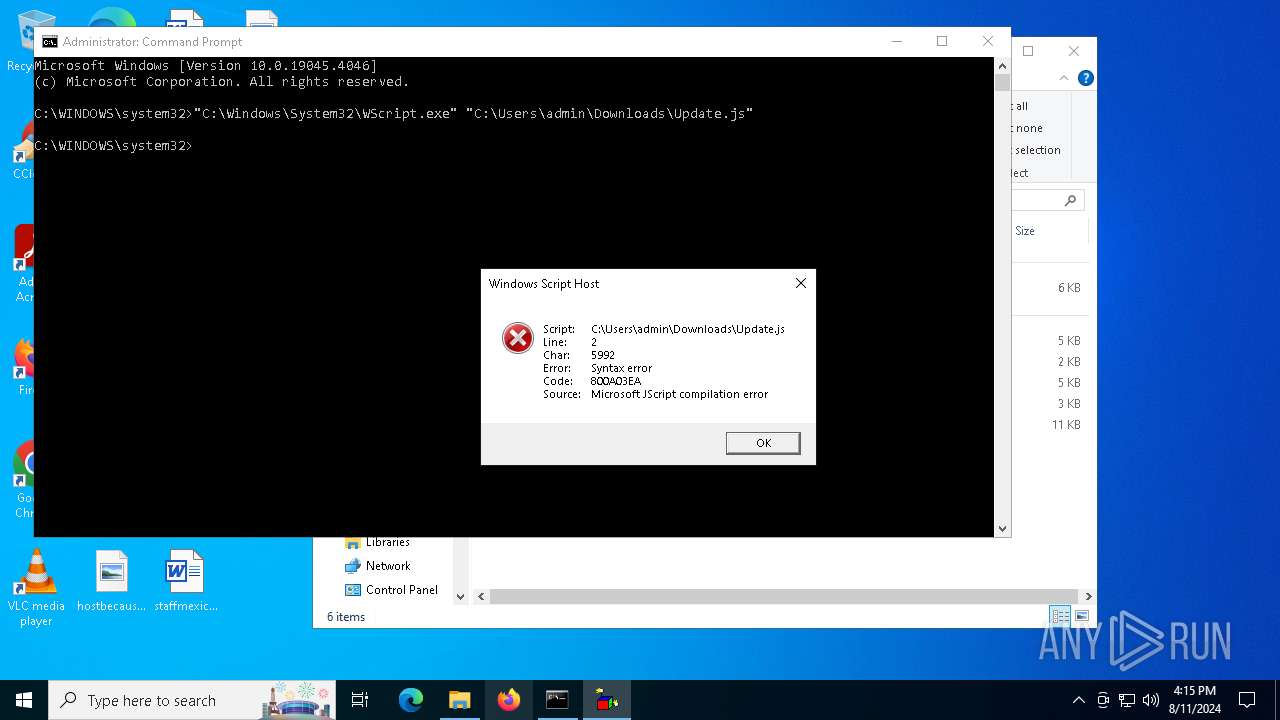
Task: Open the taskbar clock and calendar
Action: click(x=1194, y=700)
